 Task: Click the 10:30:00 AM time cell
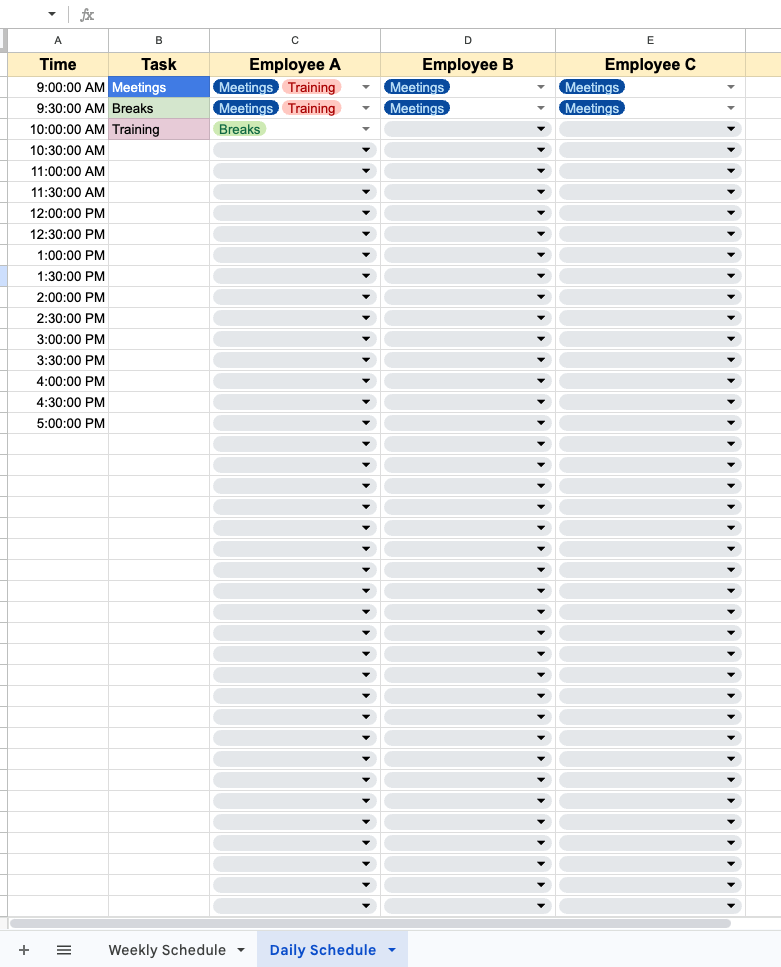58,150
